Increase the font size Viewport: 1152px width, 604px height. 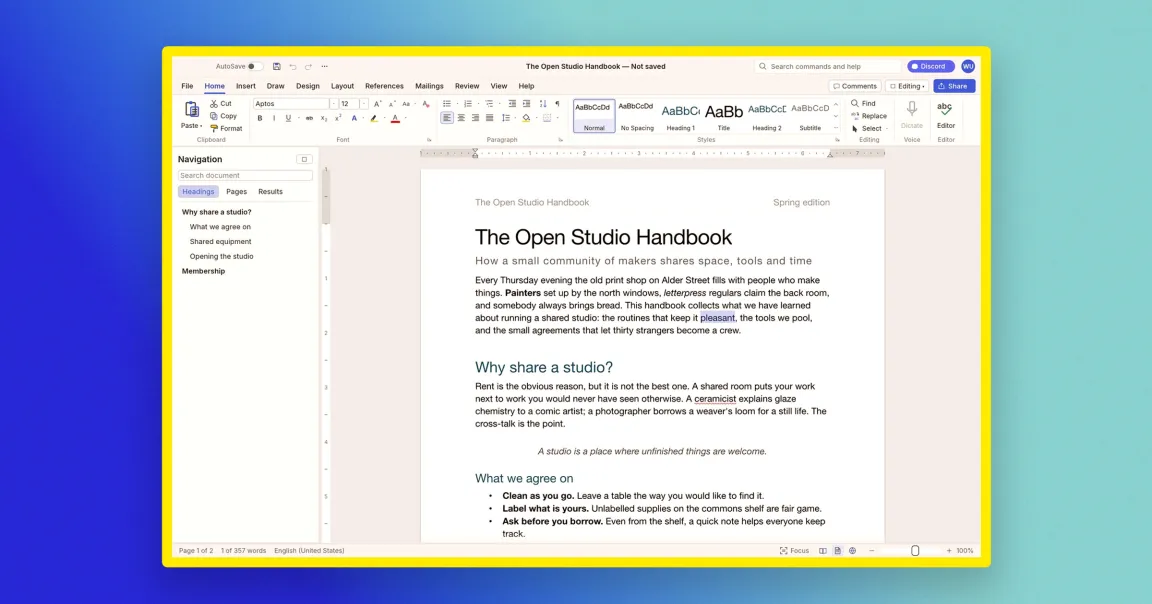point(377,104)
